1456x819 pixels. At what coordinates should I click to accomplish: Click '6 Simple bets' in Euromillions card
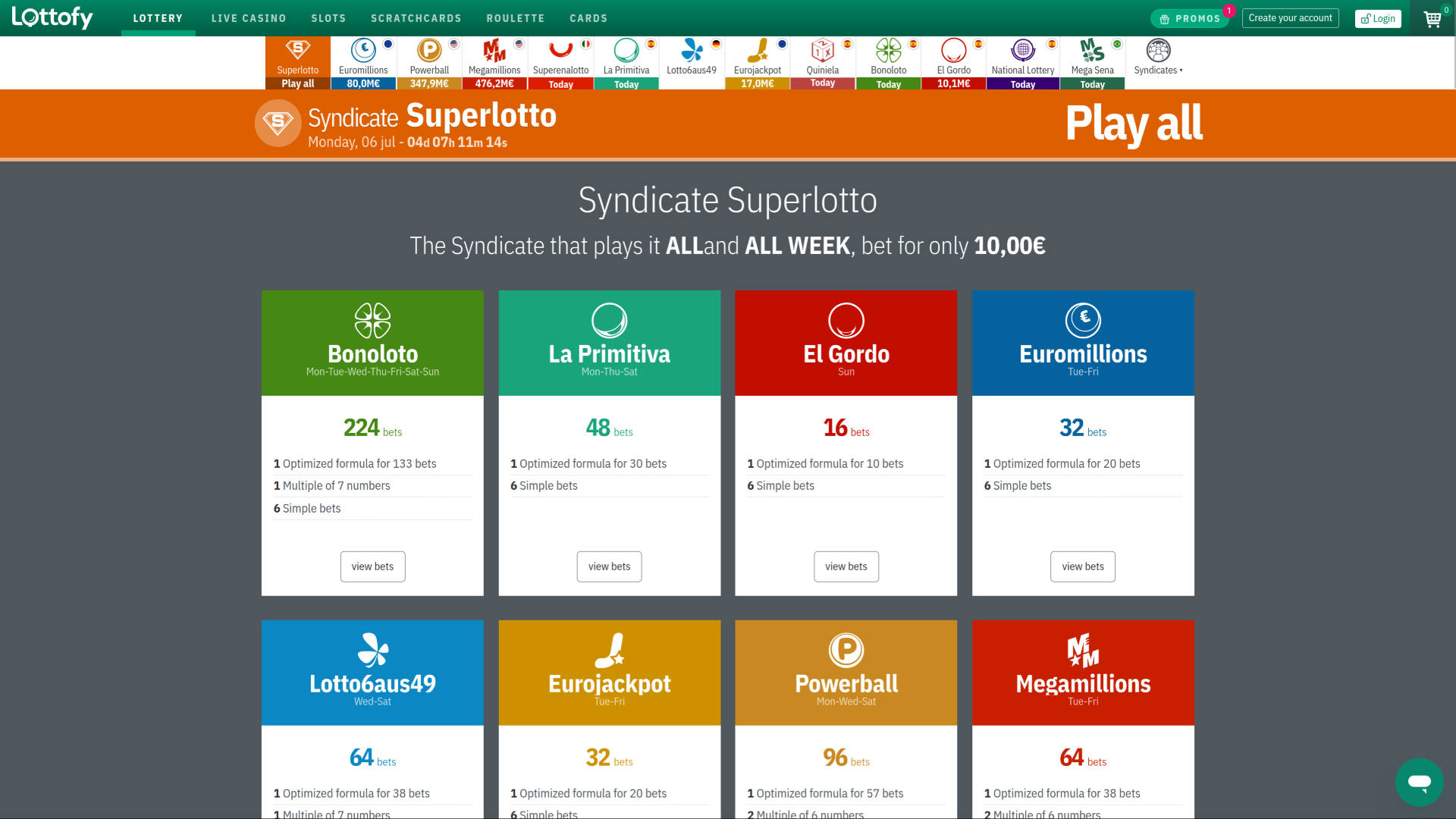(x=1018, y=486)
